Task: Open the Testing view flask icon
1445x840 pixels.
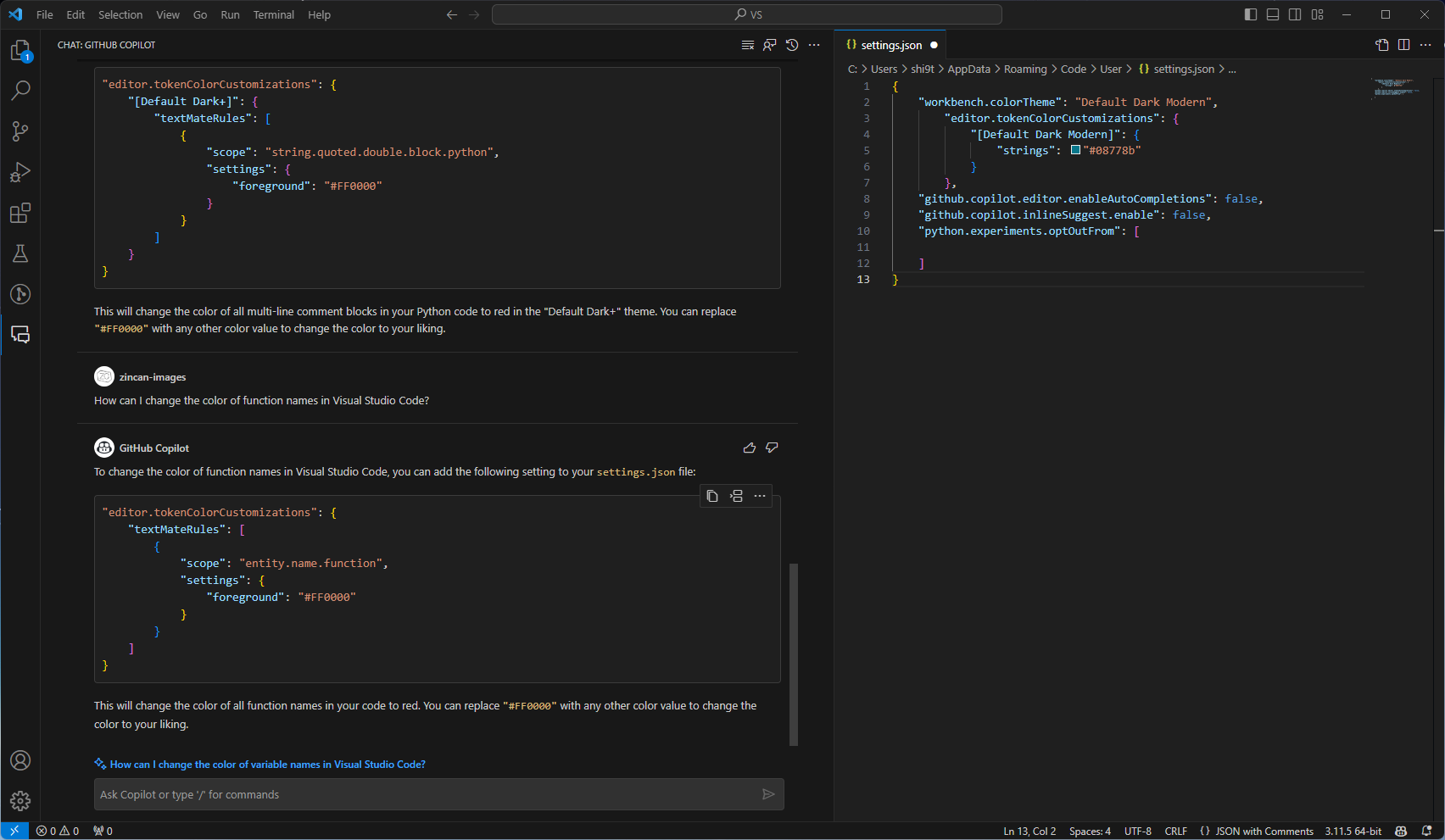Action: [x=20, y=253]
